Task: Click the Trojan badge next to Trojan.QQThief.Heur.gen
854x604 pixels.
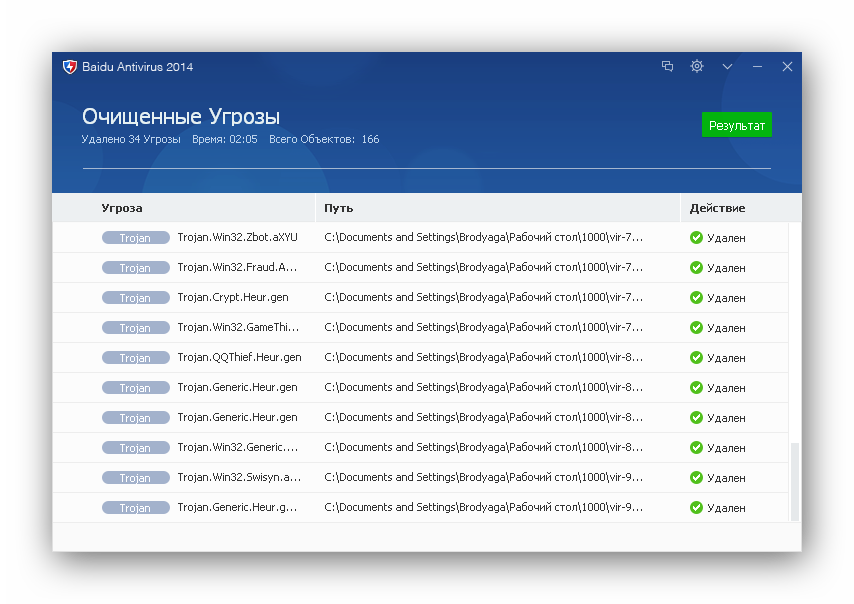Action: [x=135, y=357]
